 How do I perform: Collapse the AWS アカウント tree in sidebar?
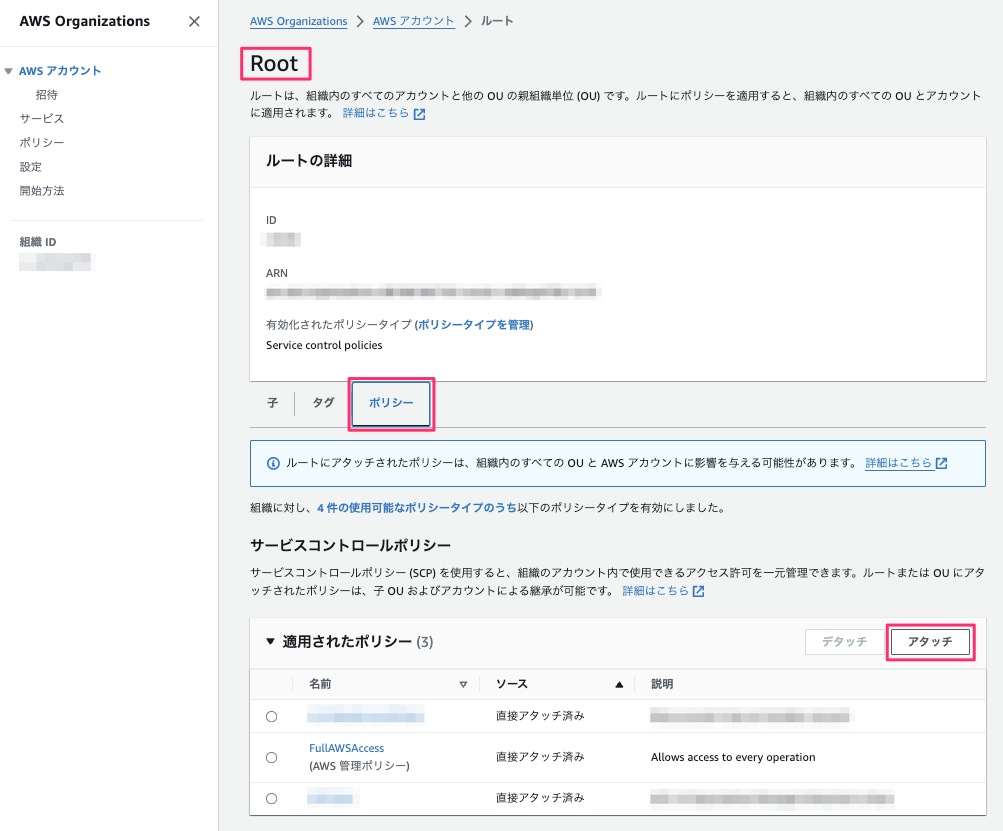pyautogui.click(x=9, y=71)
